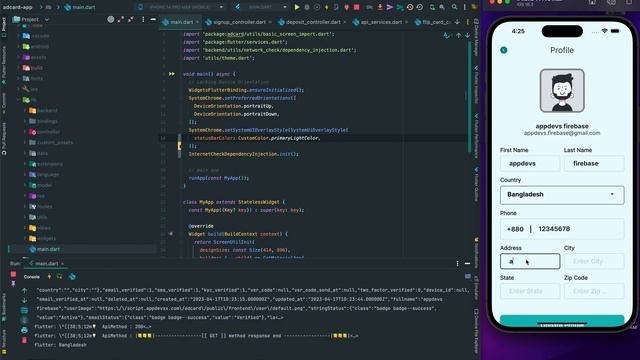
Task: Click hot restart icon beside Console
Action: (x=60, y=277)
